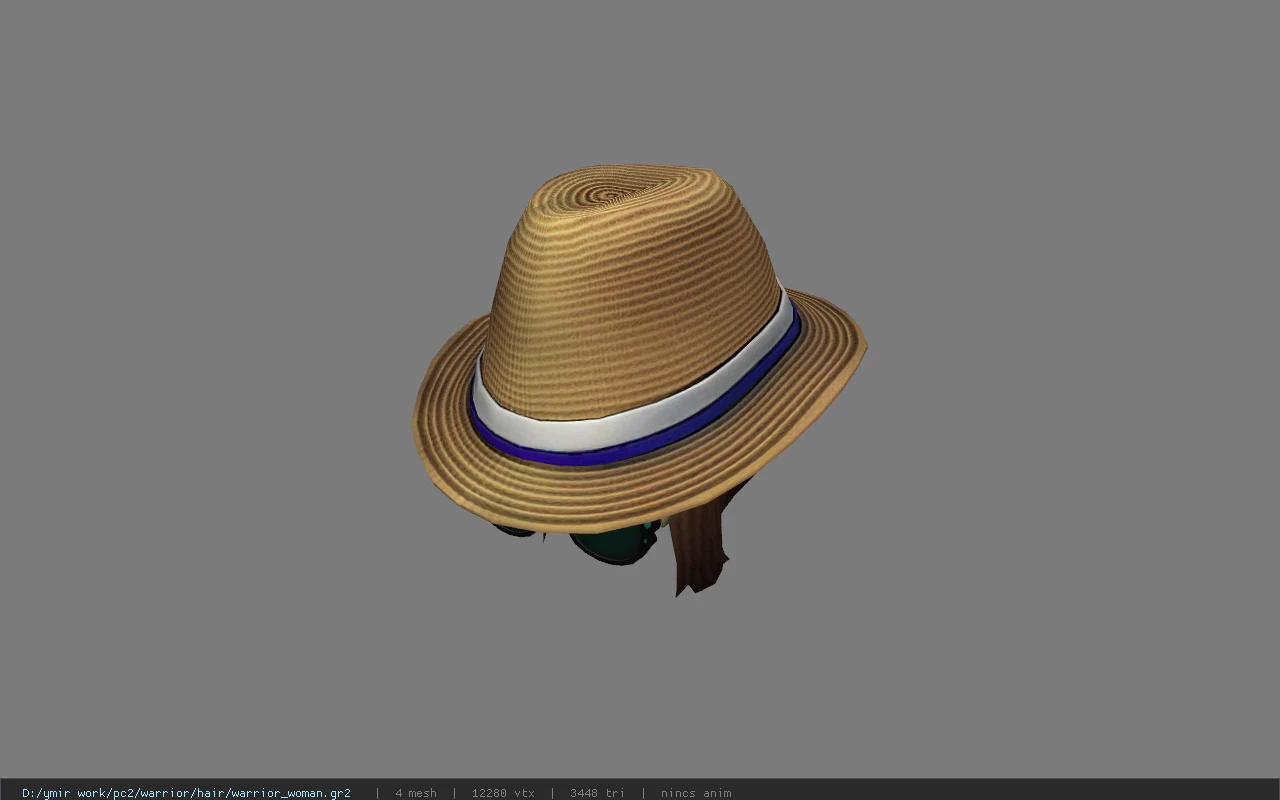
Task: Click the 'nincs anim' status entry
Action: pos(696,793)
